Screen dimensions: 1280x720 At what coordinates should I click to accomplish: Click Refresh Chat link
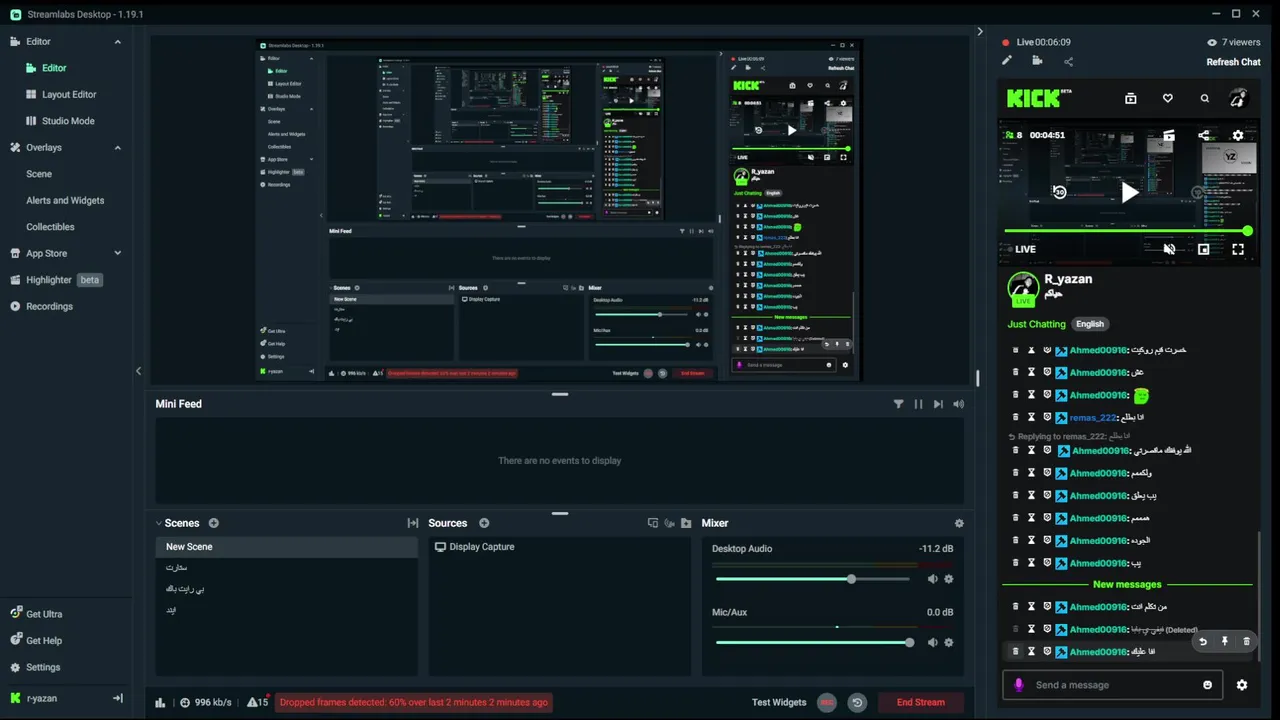click(1233, 62)
